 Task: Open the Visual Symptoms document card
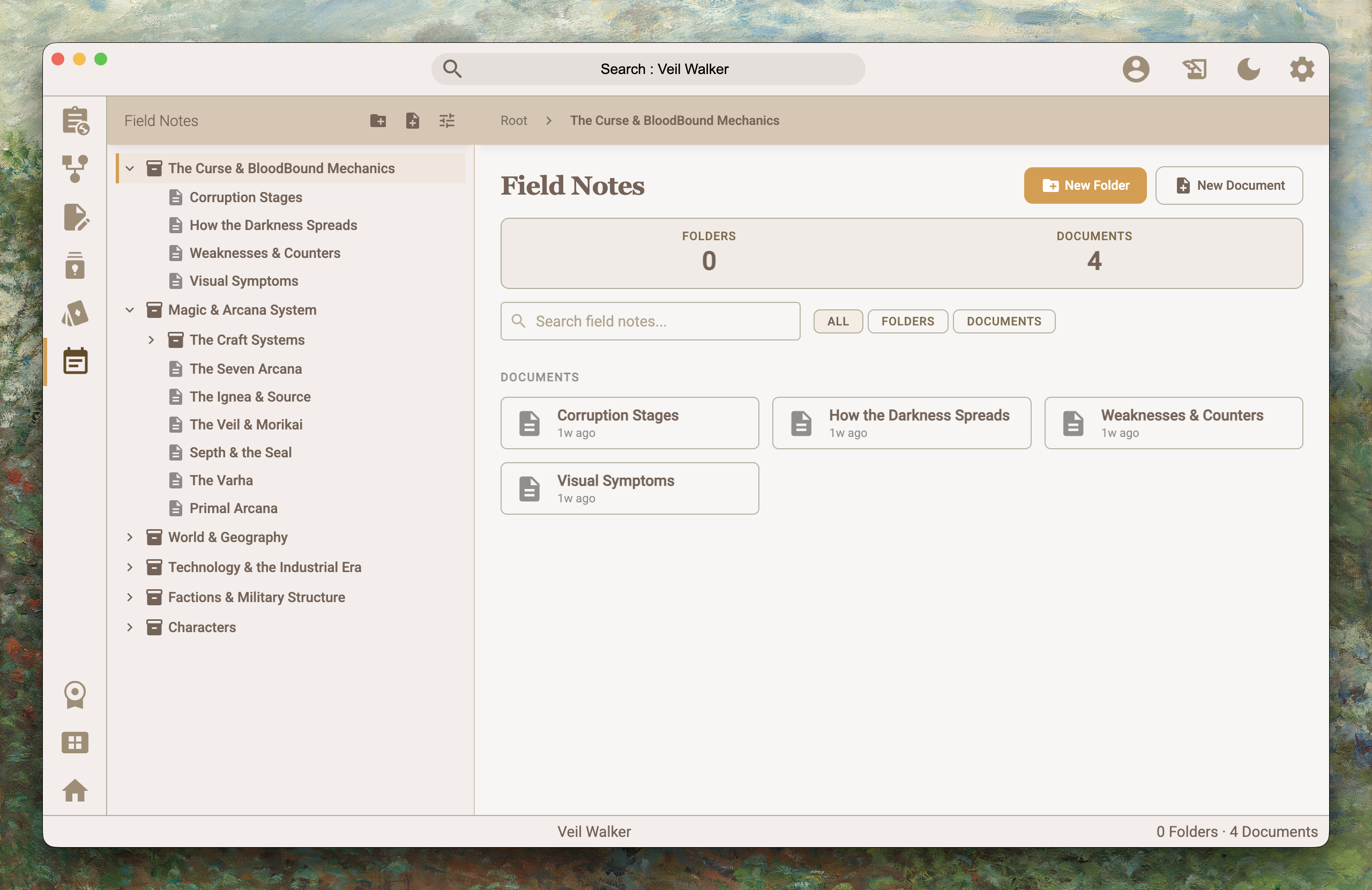click(630, 488)
